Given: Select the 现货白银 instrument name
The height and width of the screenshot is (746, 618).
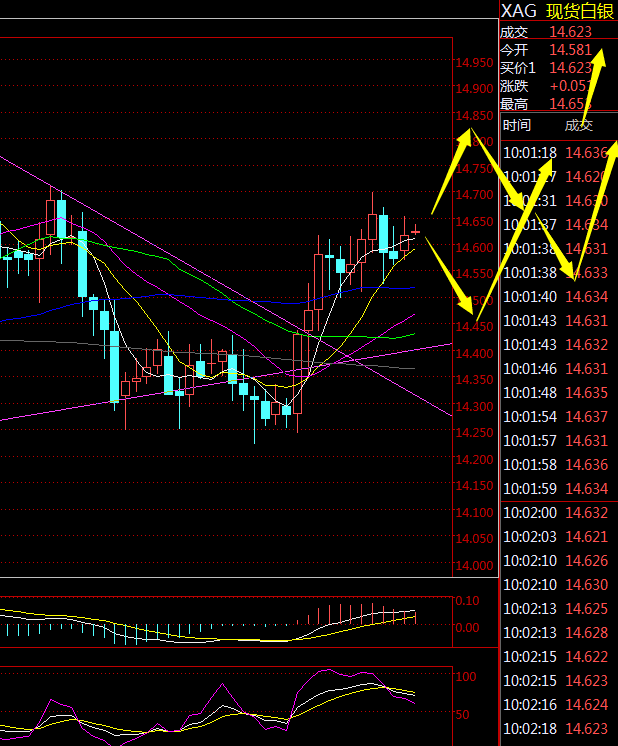Looking at the screenshot, I should point(579,11).
